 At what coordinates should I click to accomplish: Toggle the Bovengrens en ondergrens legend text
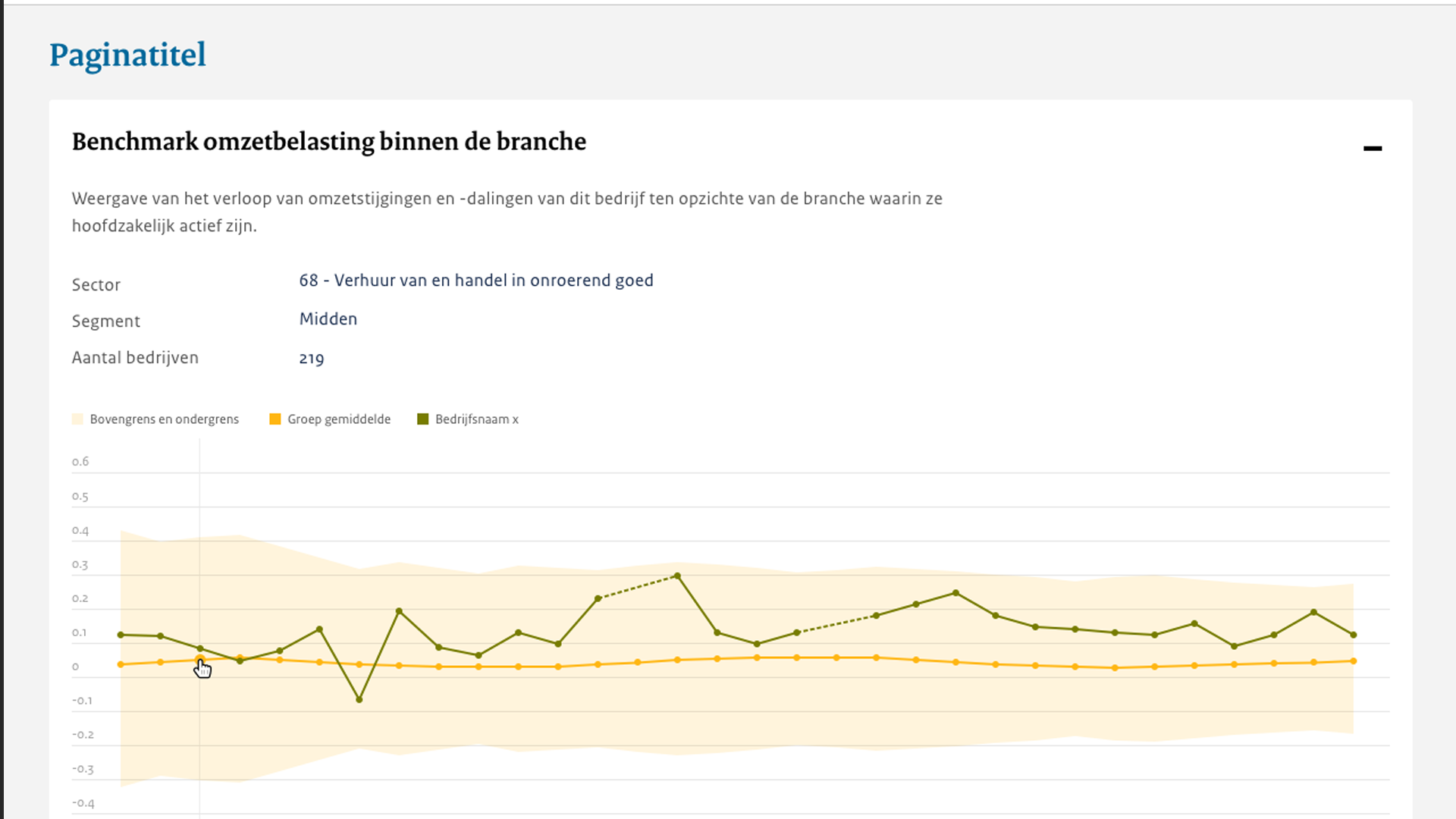coord(164,419)
